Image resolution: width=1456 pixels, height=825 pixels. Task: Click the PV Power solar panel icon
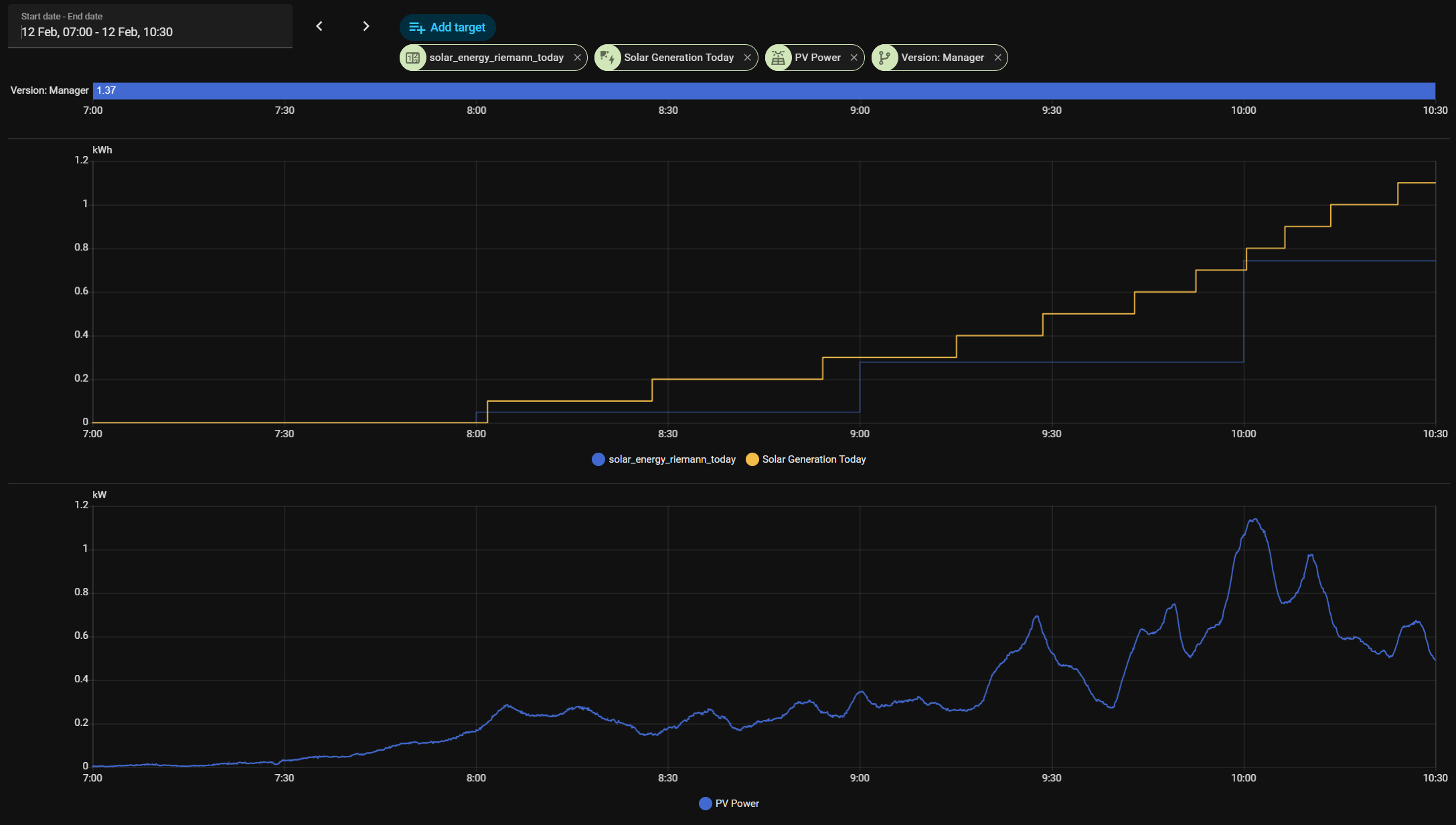tap(778, 58)
